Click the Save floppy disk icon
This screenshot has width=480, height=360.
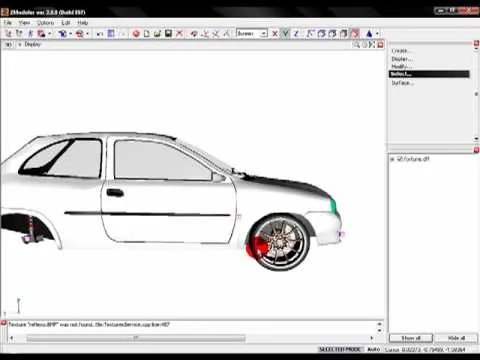(168, 34)
